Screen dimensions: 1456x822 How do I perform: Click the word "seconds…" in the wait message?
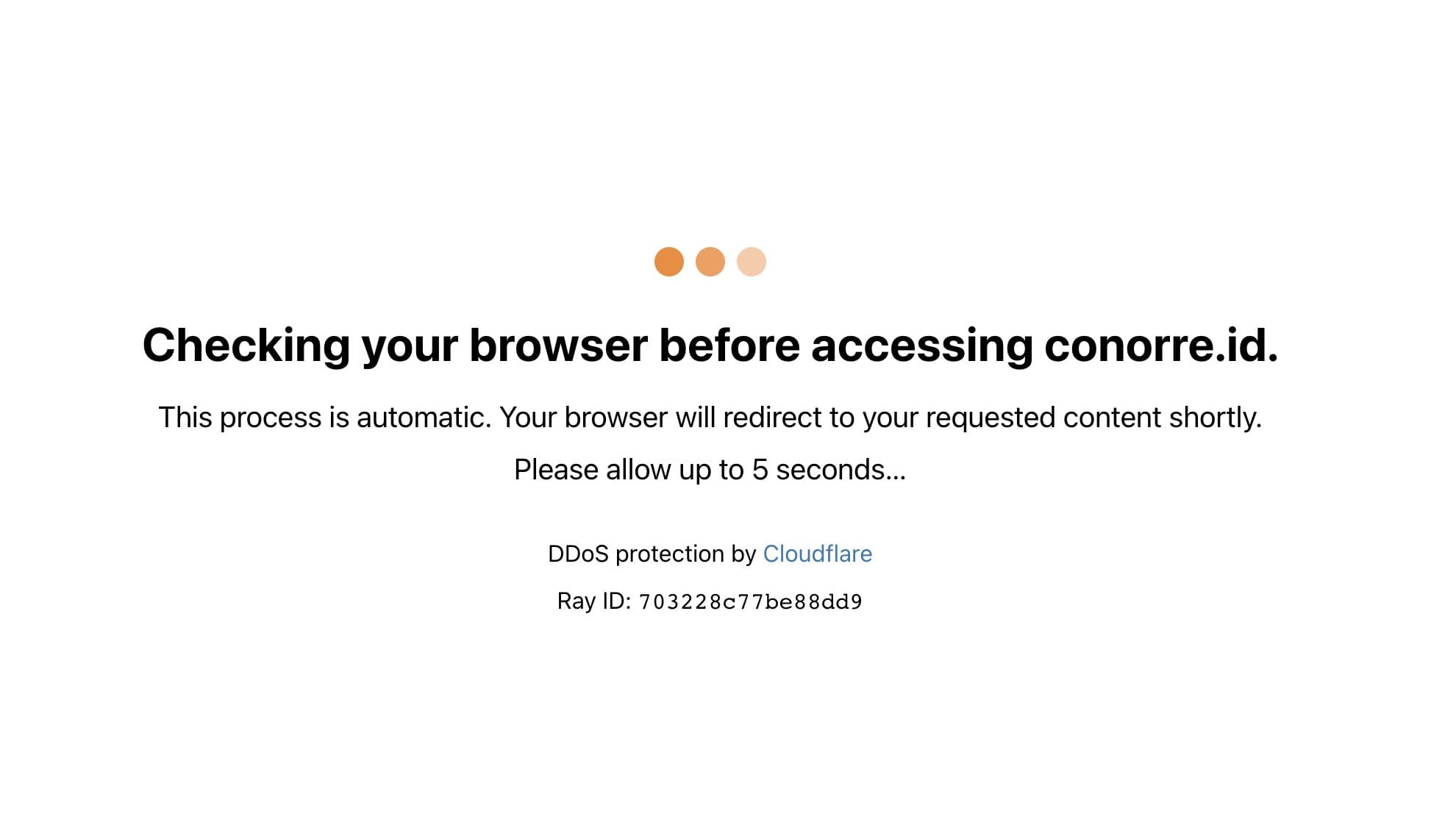841,470
